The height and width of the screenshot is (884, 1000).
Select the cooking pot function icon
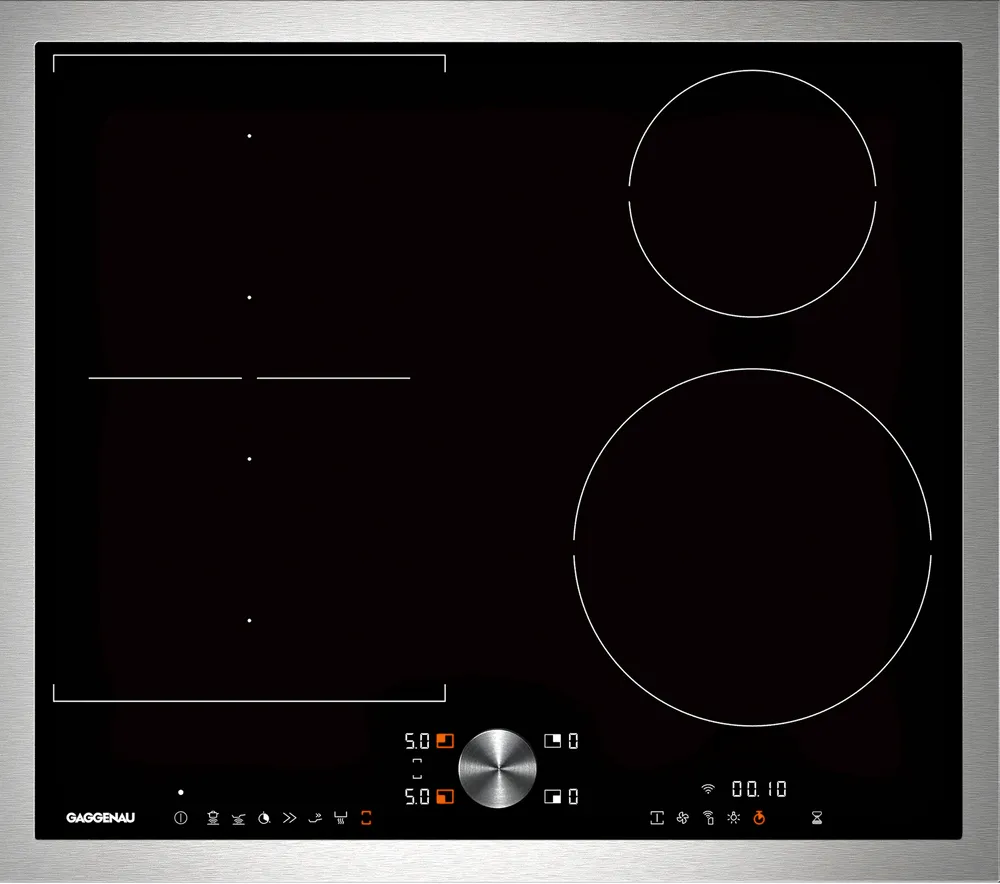click(213, 817)
